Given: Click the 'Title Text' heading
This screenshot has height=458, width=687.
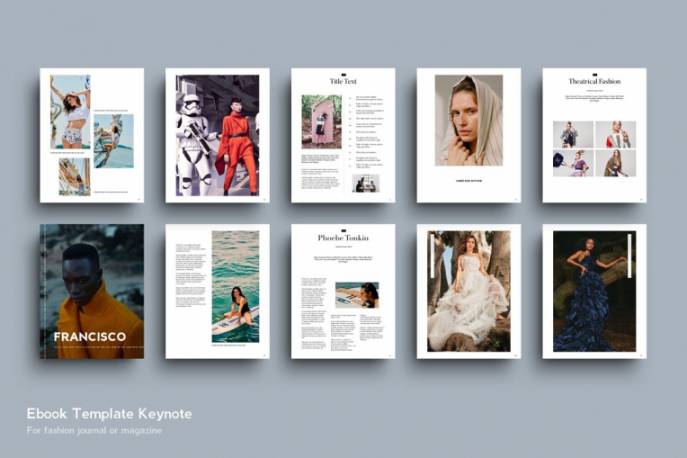Looking at the screenshot, I should point(343,80).
